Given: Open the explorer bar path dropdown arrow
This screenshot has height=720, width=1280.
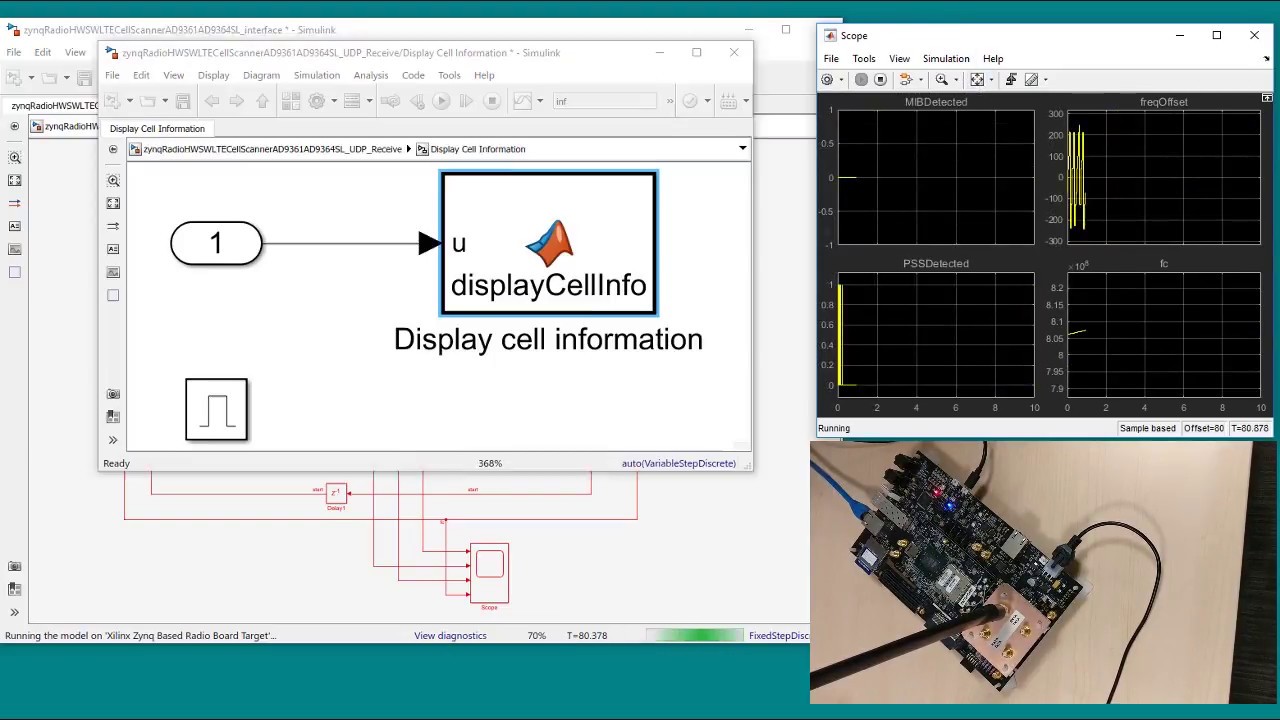Looking at the screenshot, I should tap(742, 149).
